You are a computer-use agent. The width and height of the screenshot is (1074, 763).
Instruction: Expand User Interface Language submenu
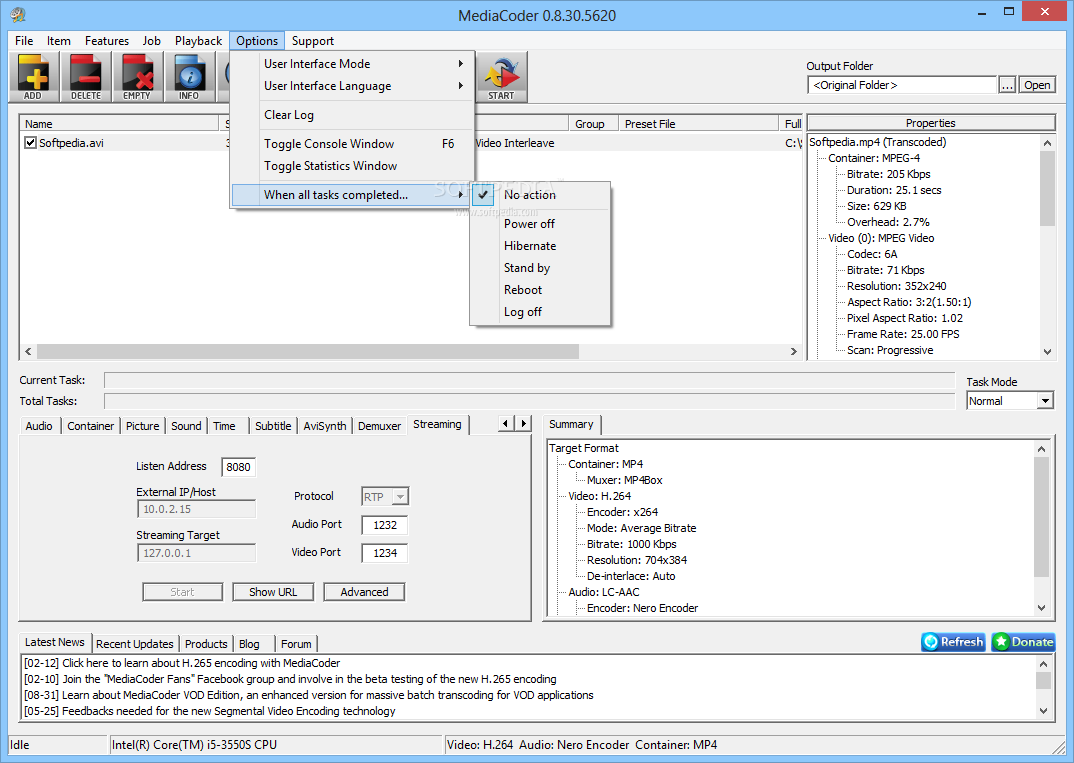tap(352, 86)
